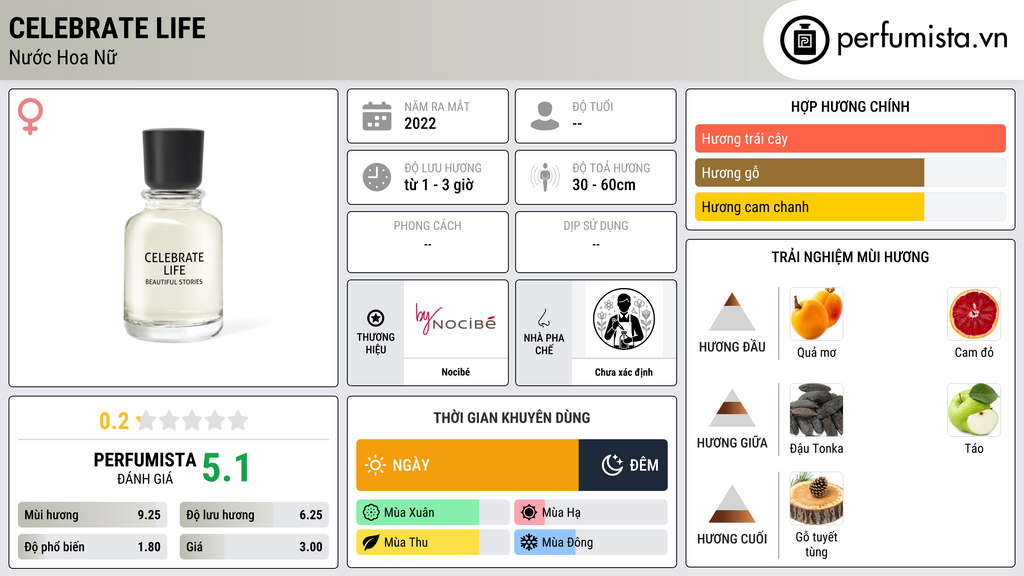Screen dimensions: 1024x576
Task: Click the person silhouette age icon
Action: [x=545, y=116]
